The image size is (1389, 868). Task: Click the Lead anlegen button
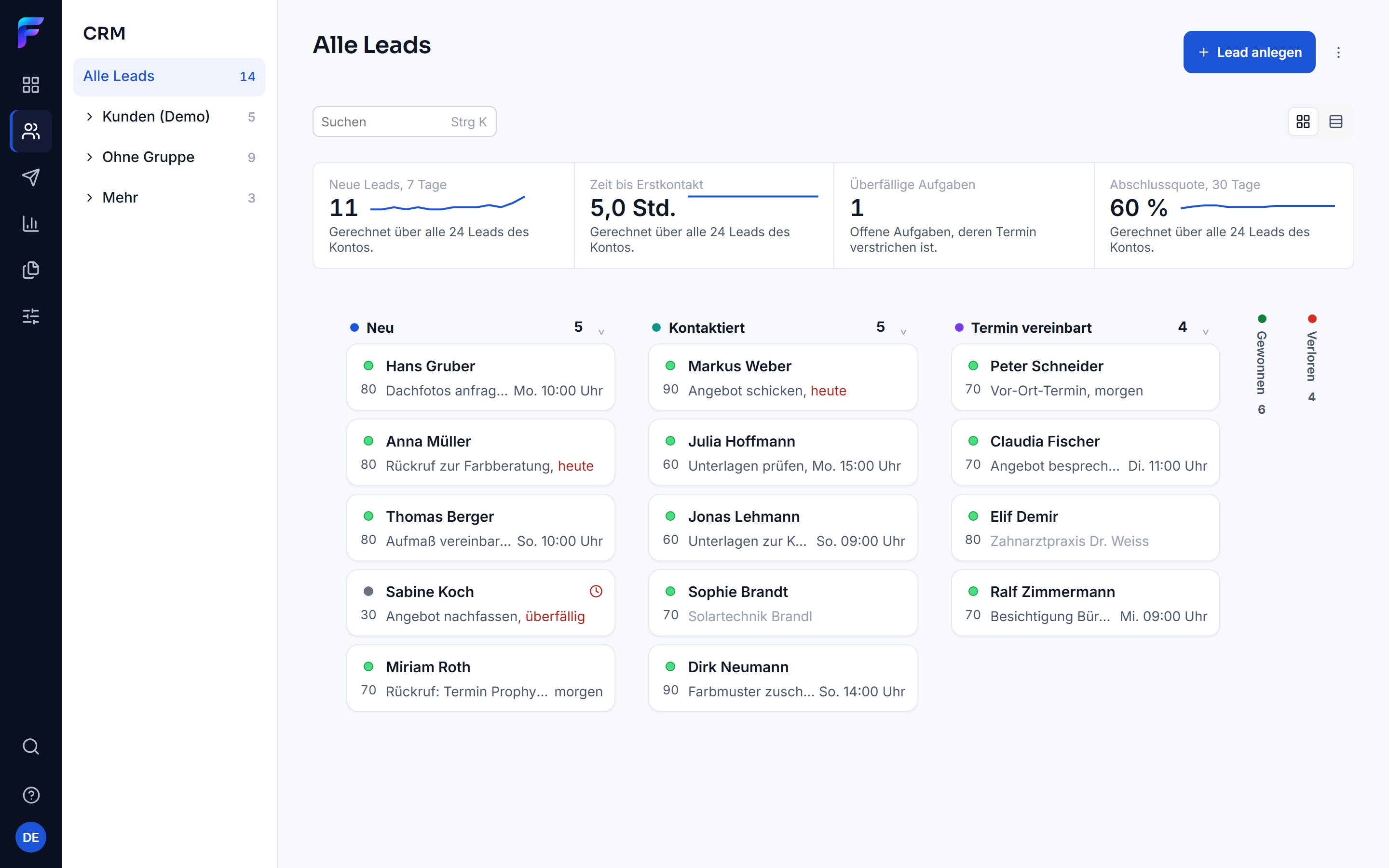(1249, 52)
